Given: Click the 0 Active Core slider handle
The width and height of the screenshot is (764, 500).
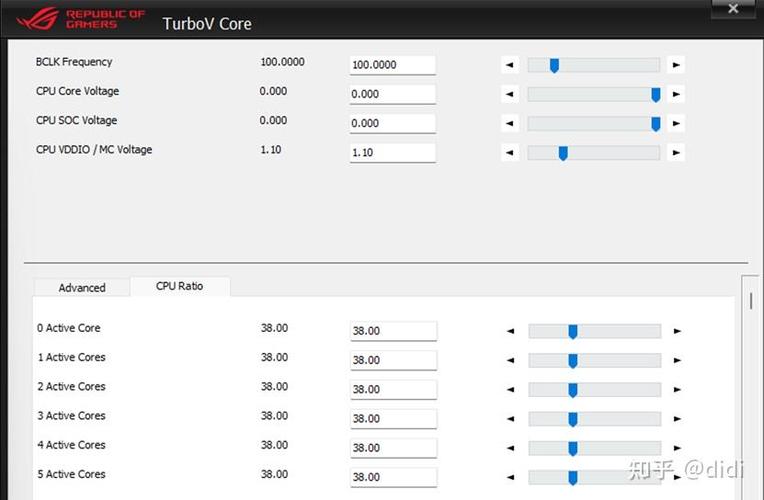Looking at the screenshot, I should 573,331.
